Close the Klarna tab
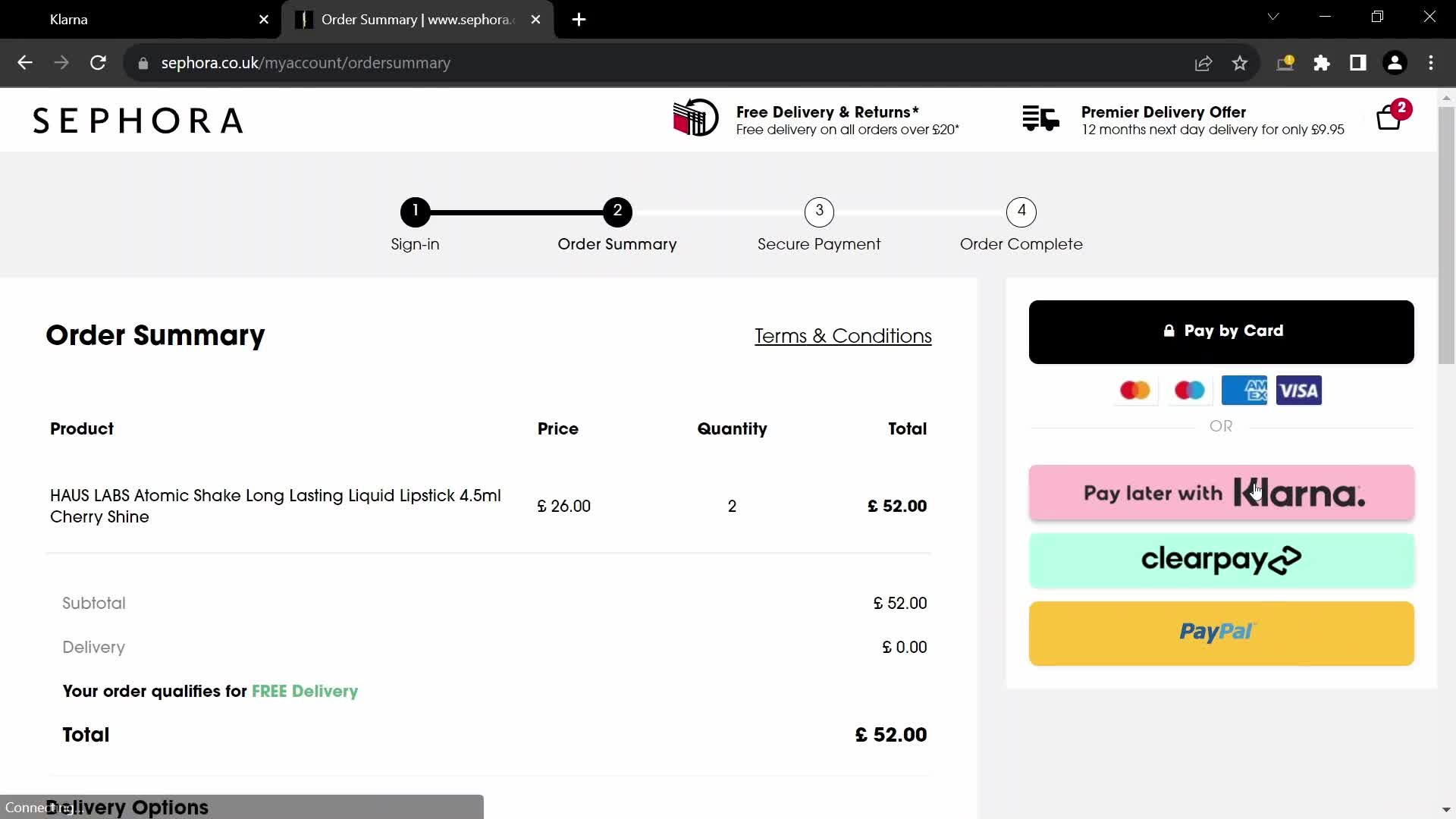The height and width of the screenshot is (819, 1456). point(264,20)
